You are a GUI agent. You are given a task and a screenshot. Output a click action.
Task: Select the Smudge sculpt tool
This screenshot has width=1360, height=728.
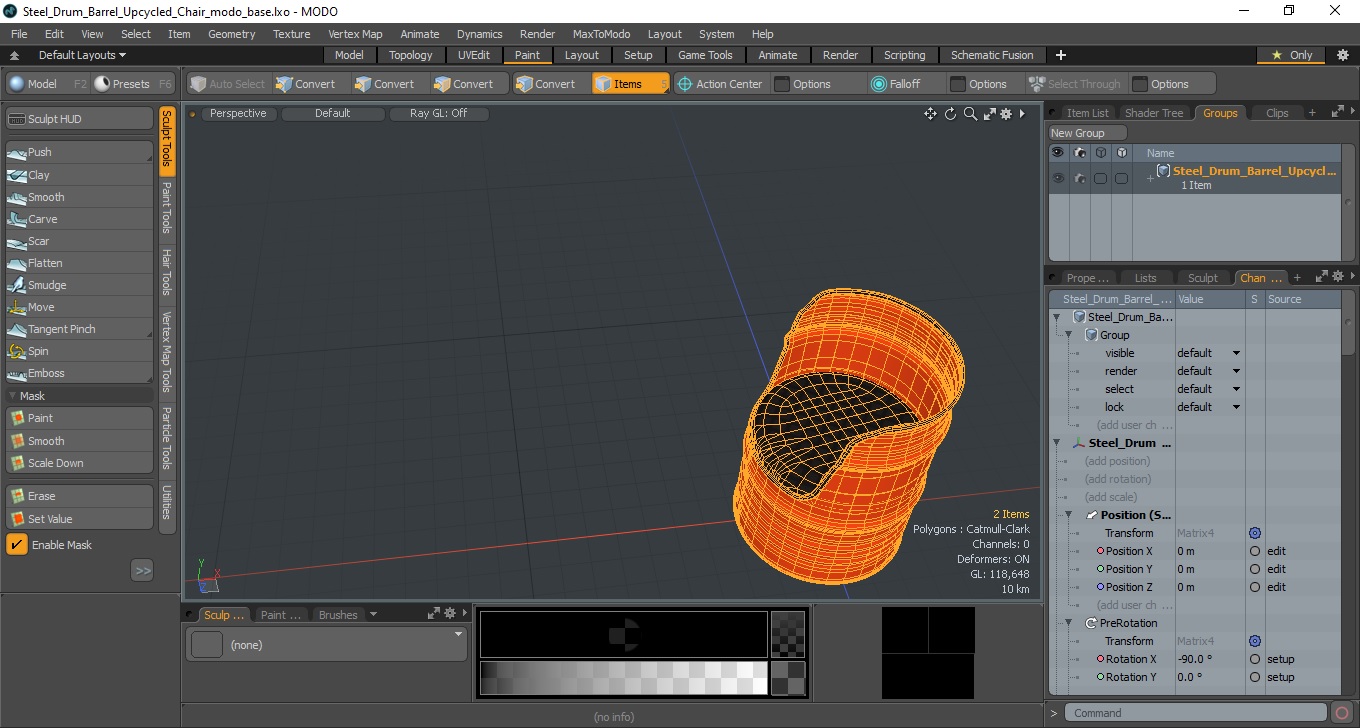[80, 285]
